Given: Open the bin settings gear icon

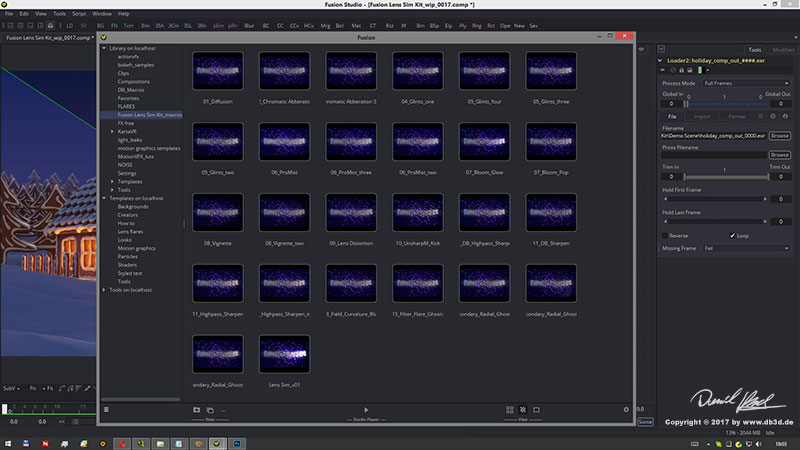Looking at the screenshot, I should tap(626, 410).
